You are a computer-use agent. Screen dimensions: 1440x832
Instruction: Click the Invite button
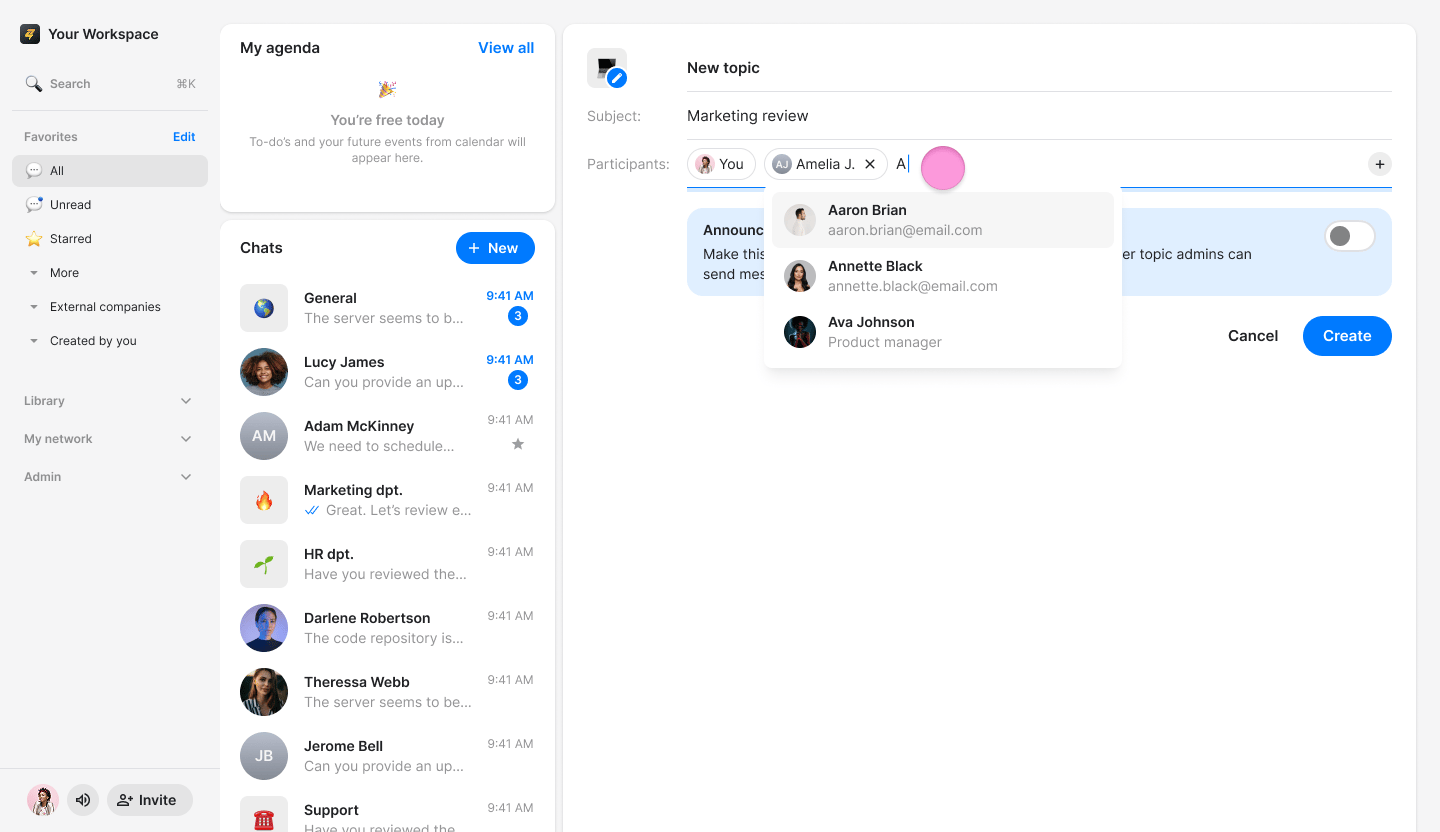pos(150,800)
